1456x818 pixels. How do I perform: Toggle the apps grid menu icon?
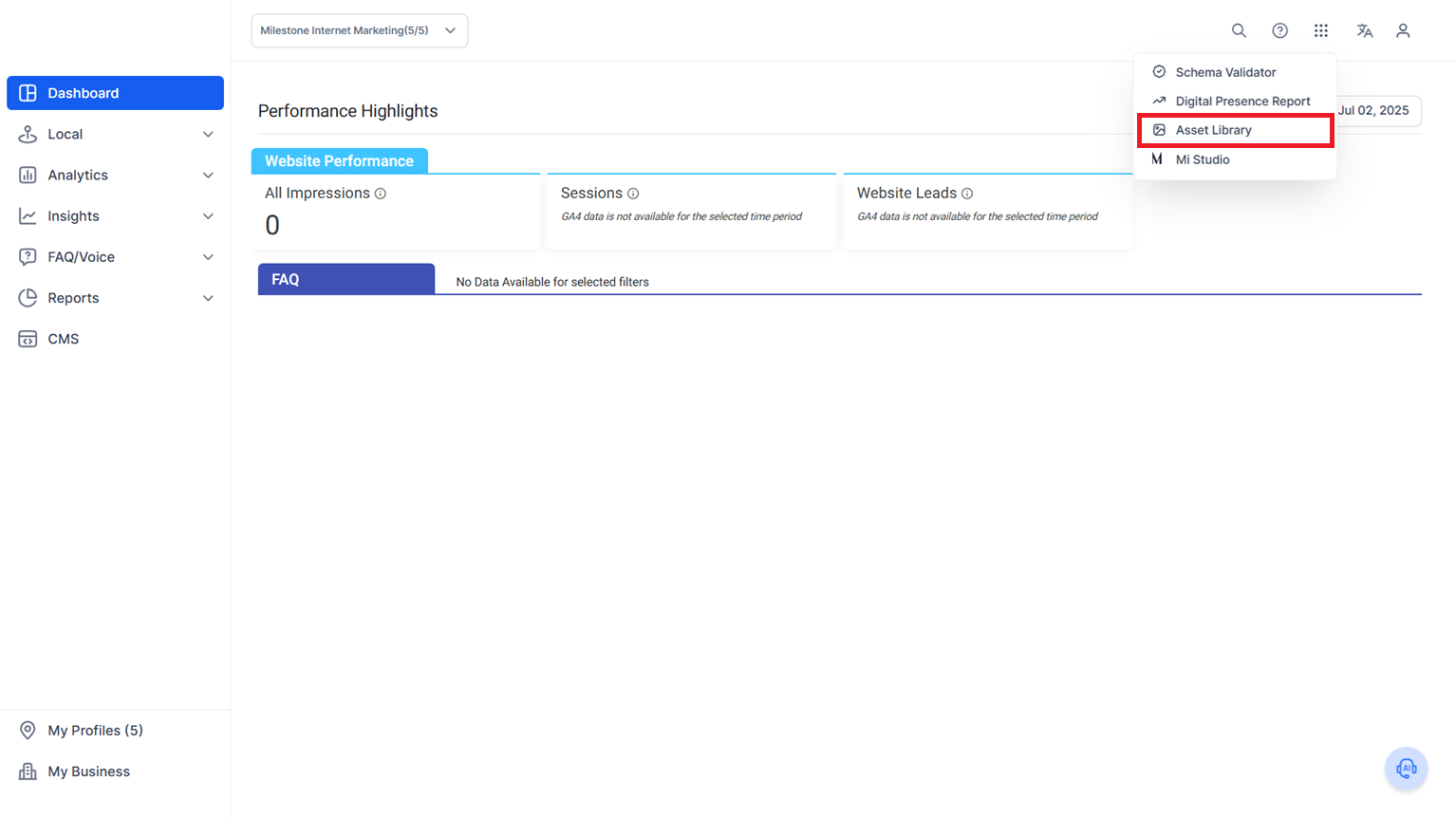pyautogui.click(x=1321, y=30)
